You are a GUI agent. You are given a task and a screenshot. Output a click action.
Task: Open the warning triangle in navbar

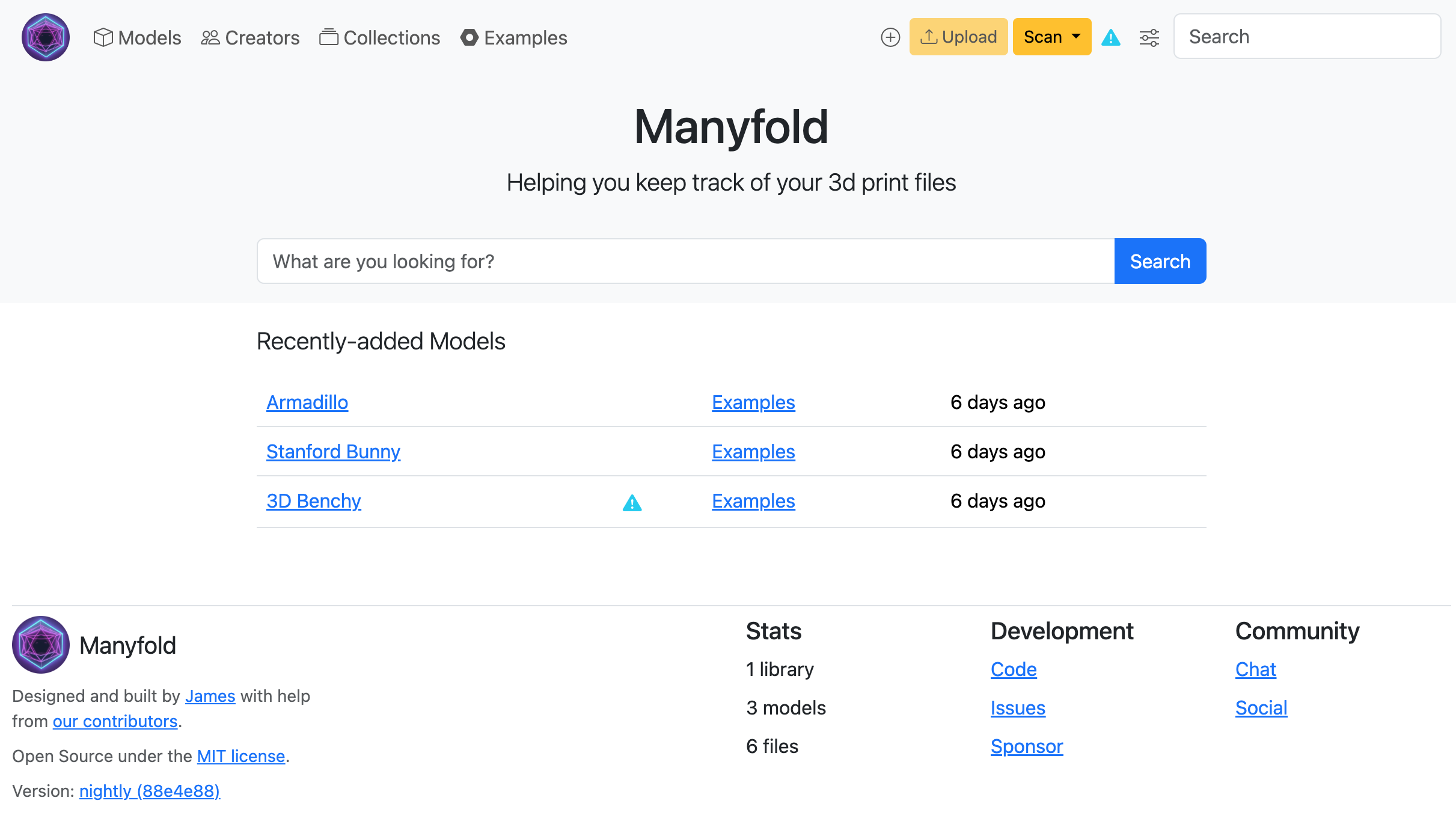(x=1110, y=37)
